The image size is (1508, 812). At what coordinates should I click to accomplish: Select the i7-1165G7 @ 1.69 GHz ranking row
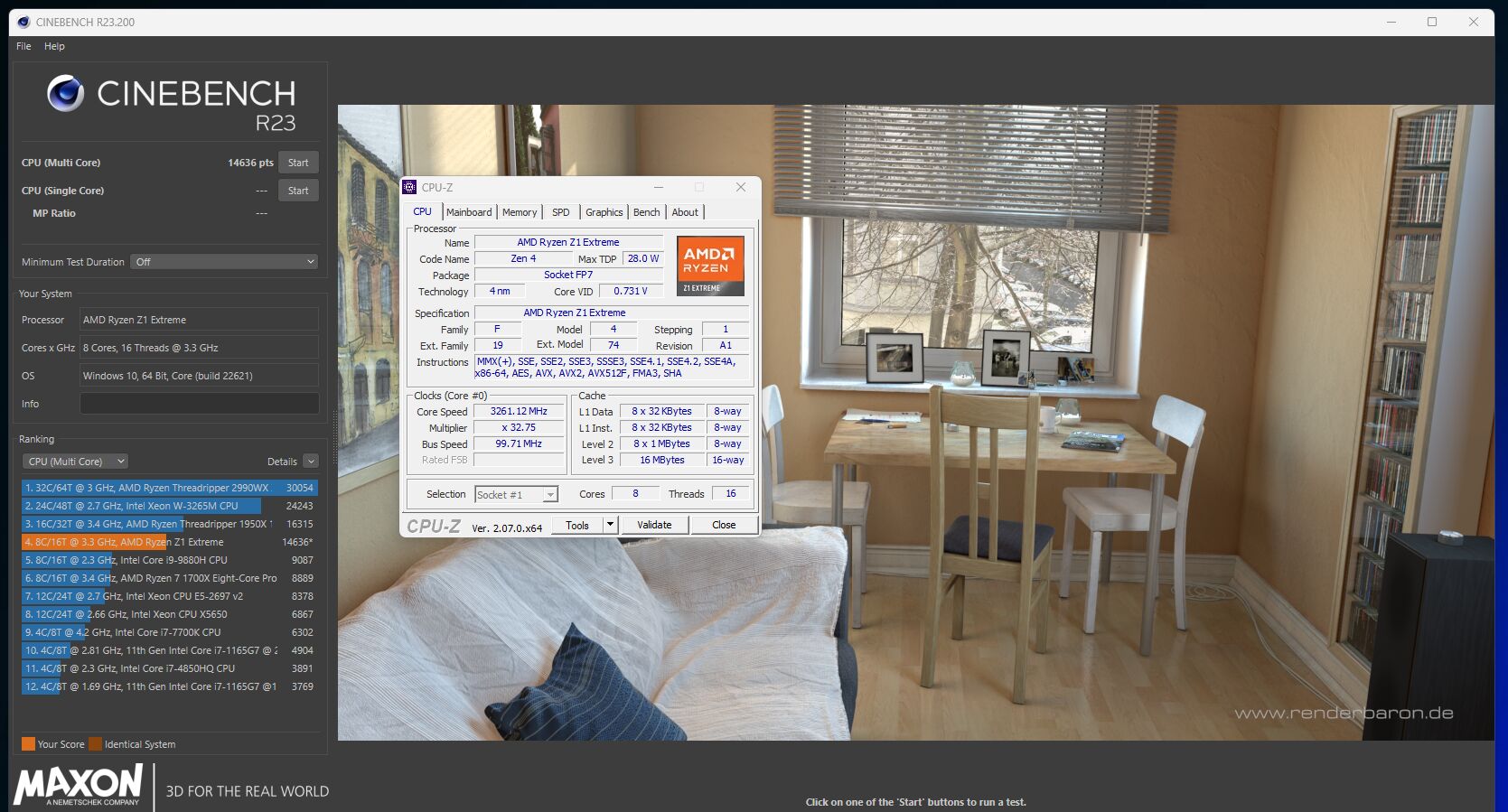[x=169, y=686]
